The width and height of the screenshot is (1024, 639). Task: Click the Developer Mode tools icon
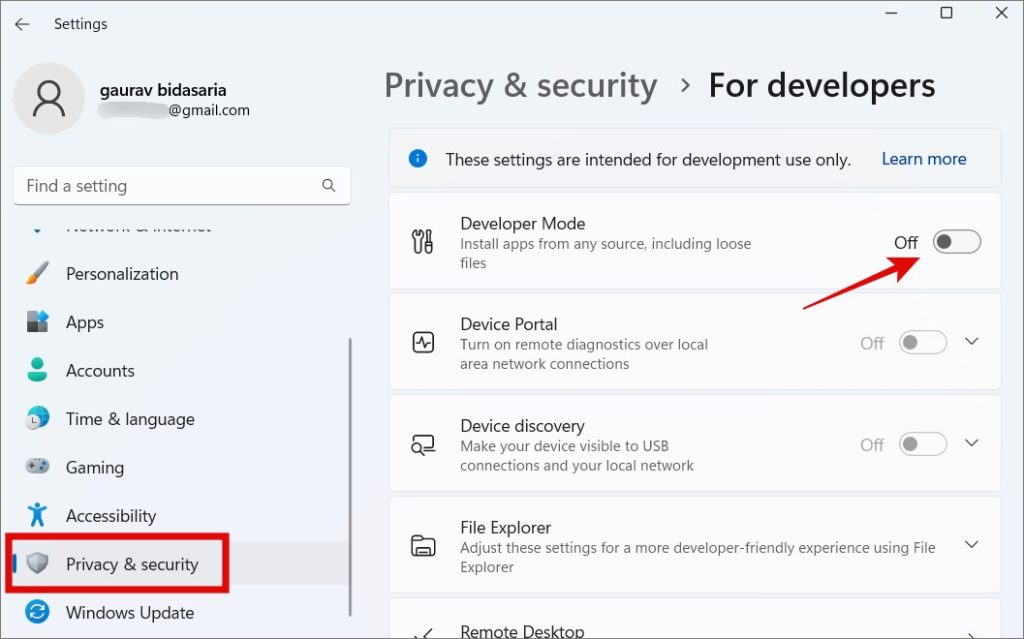point(423,242)
